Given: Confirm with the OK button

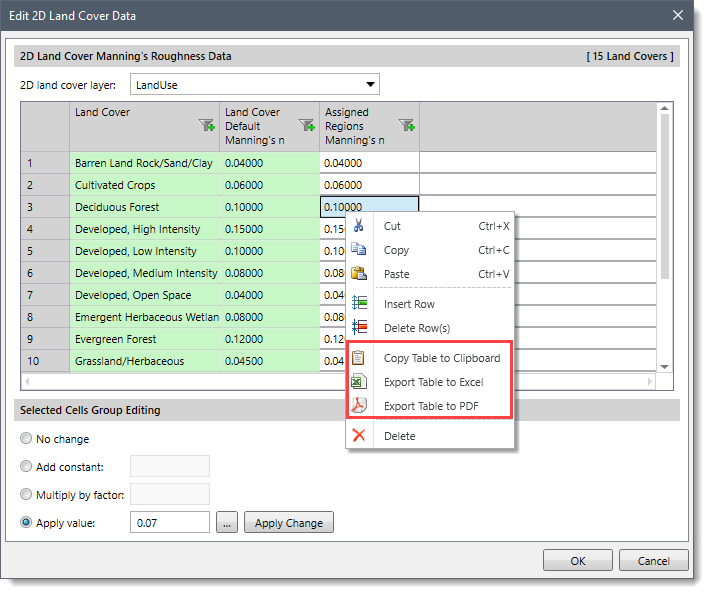Looking at the screenshot, I should [578, 561].
